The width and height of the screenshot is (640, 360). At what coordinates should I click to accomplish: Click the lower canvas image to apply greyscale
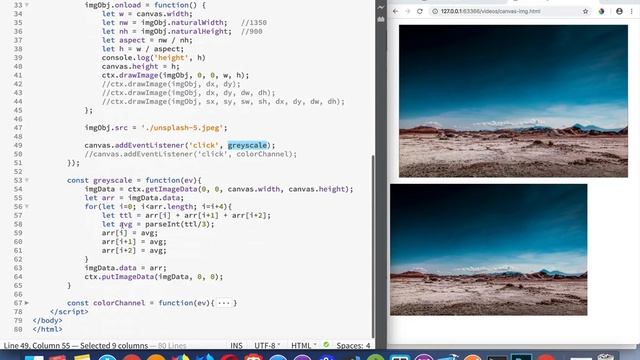[x=489, y=250]
